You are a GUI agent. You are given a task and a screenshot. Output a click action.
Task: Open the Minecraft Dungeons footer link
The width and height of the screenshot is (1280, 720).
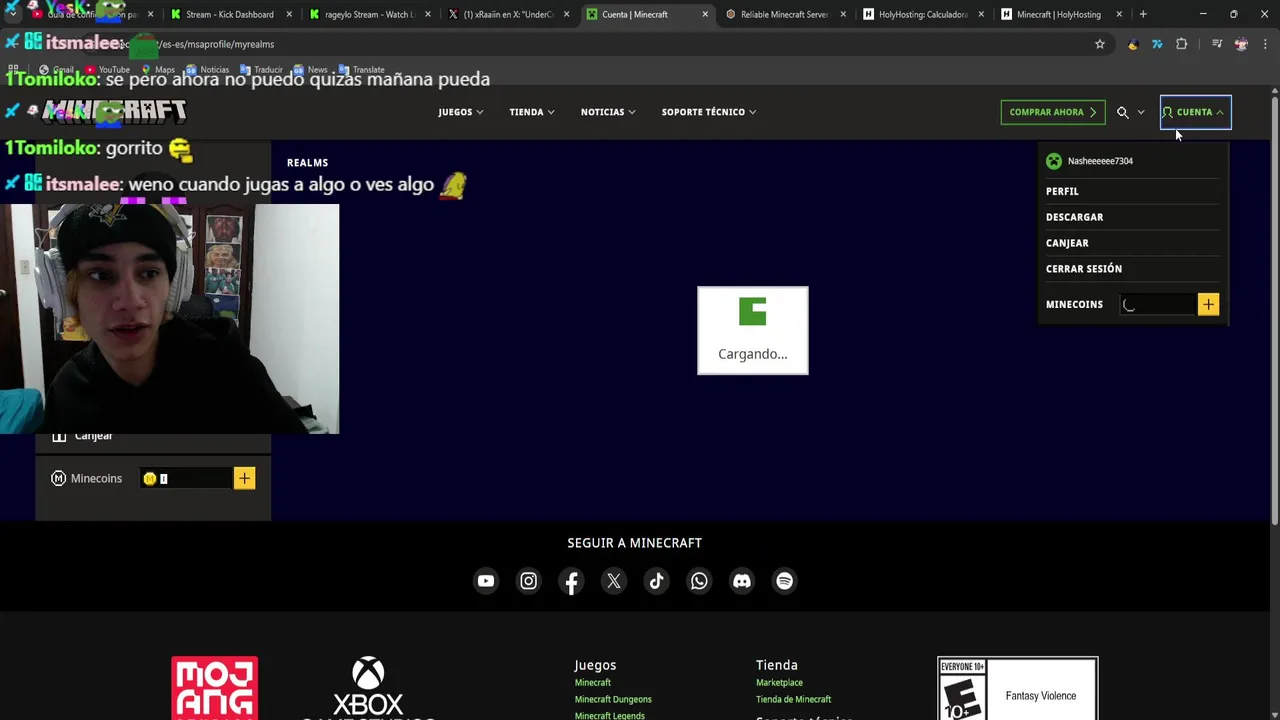[613, 699]
